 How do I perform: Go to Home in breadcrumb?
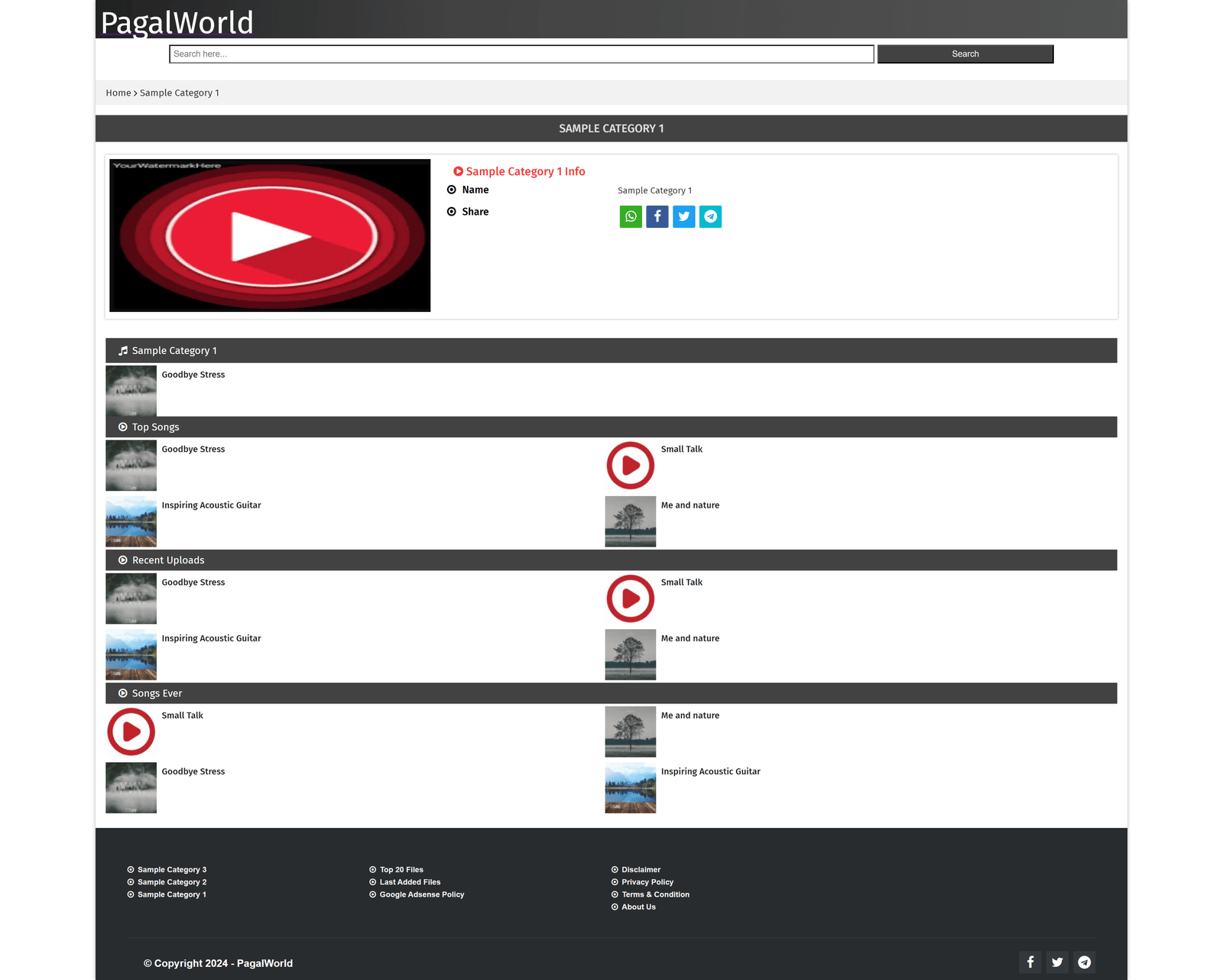pyautogui.click(x=118, y=93)
